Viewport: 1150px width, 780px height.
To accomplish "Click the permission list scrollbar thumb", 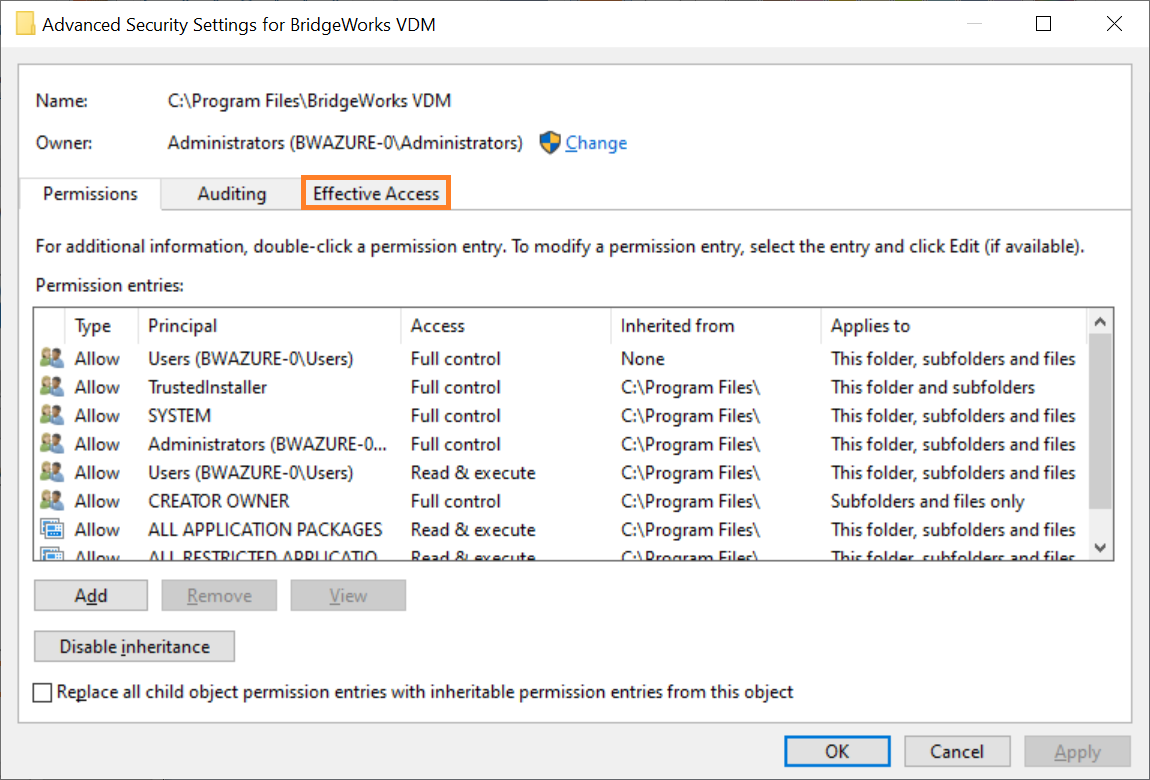I will (x=1099, y=421).
